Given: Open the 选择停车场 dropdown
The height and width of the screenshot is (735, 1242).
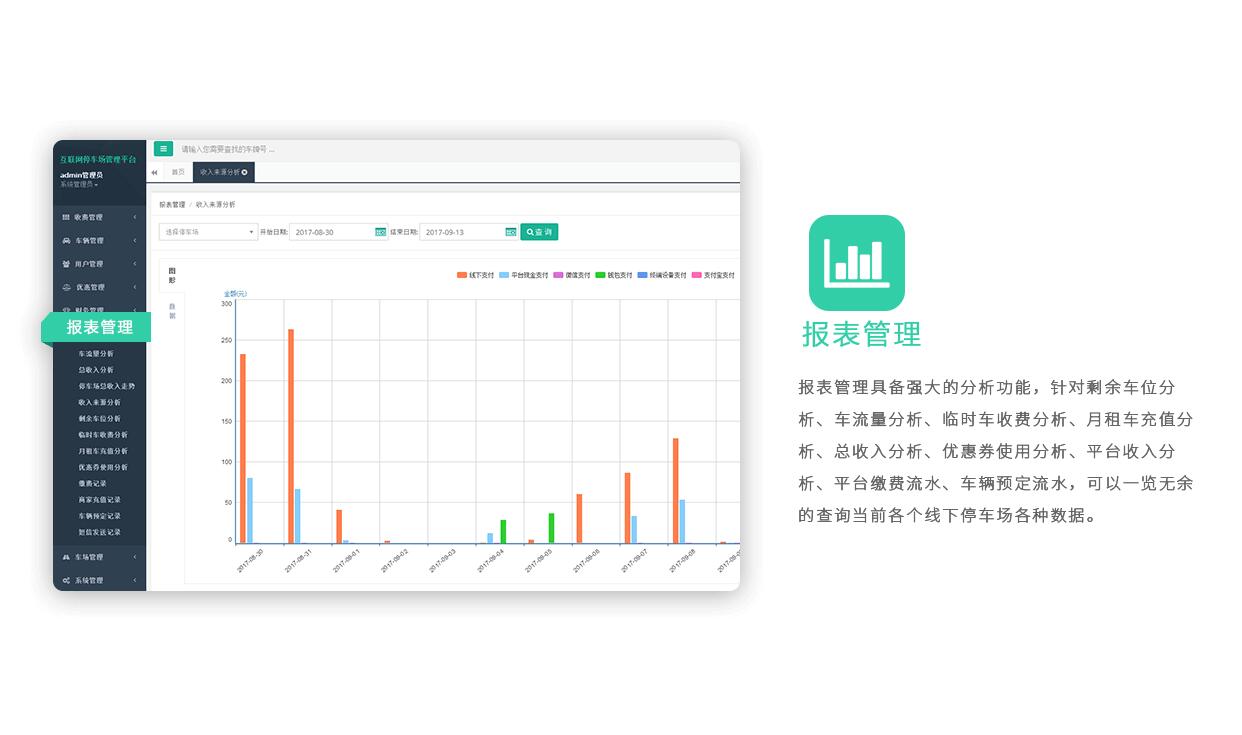Looking at the screenshot, I should click(208, 232).
